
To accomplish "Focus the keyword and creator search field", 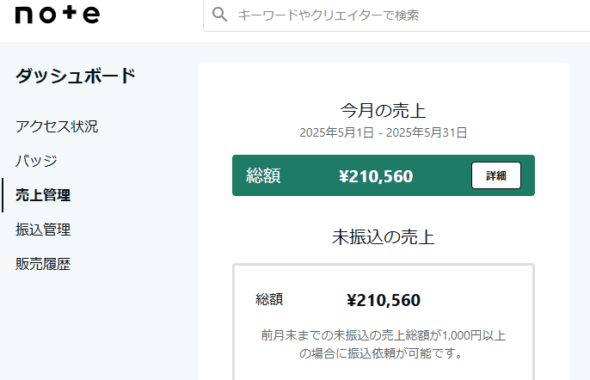I will [x=397, y=15].
